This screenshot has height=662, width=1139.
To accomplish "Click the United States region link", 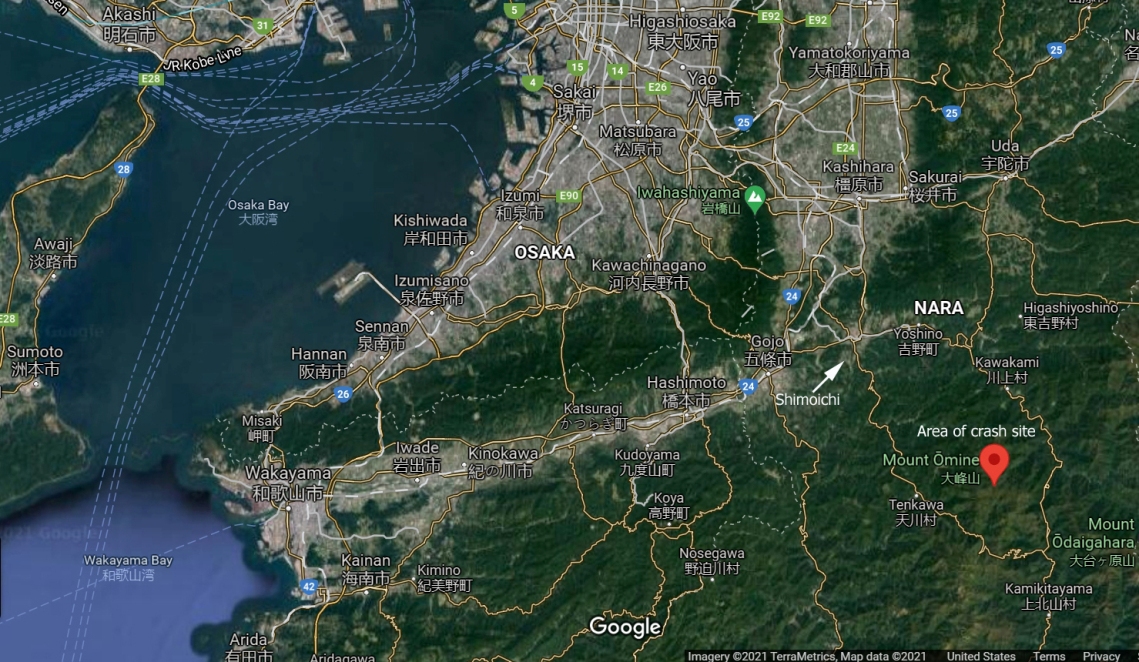I will pos(981,656).
